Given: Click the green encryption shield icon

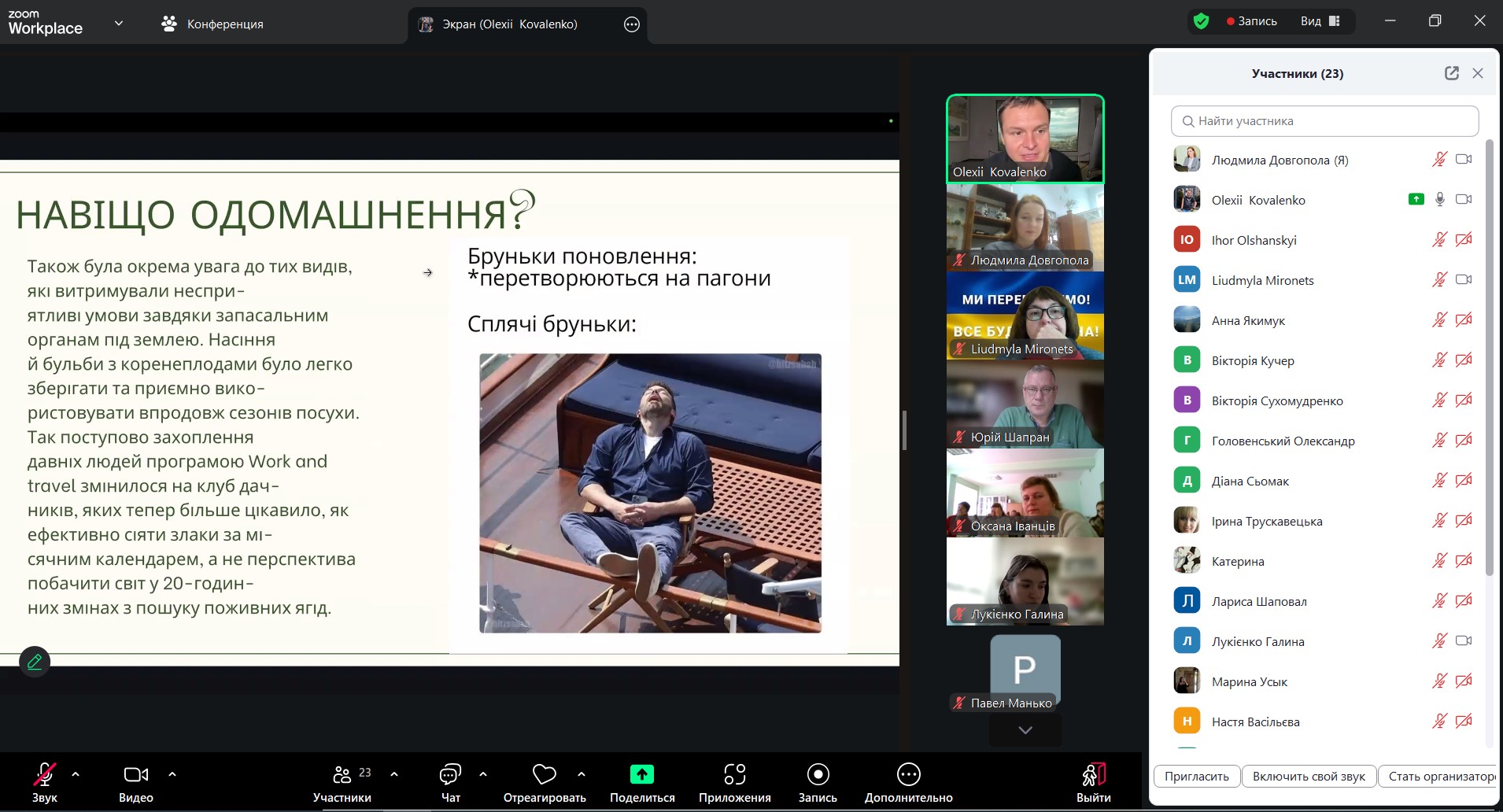Looking at the screenshot, I should point(1201,21).
